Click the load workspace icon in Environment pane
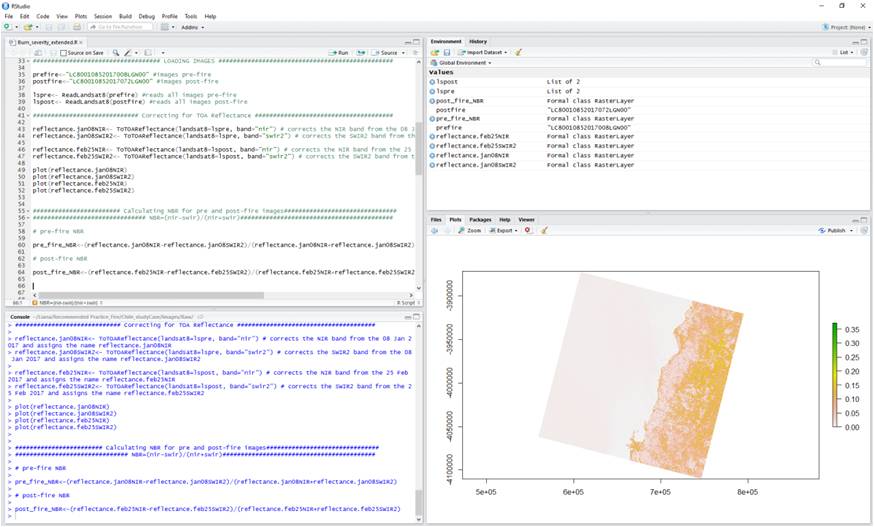 pos(435,52)
